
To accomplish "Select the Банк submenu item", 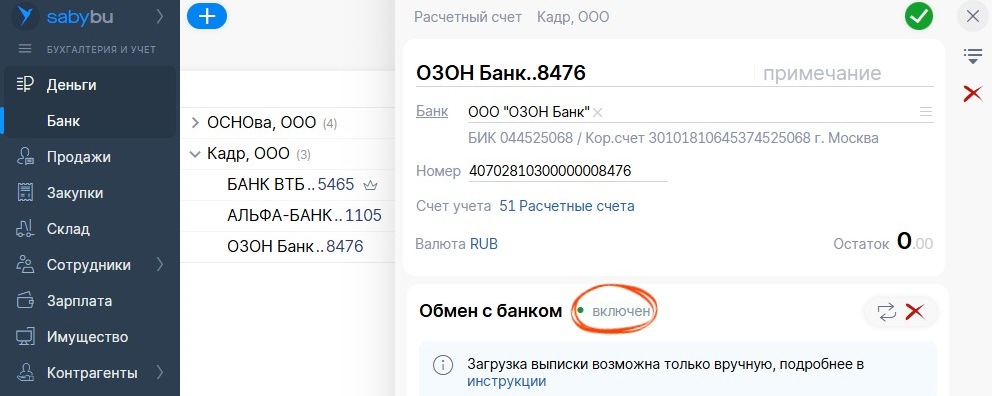I will click(x=63, y=120).
